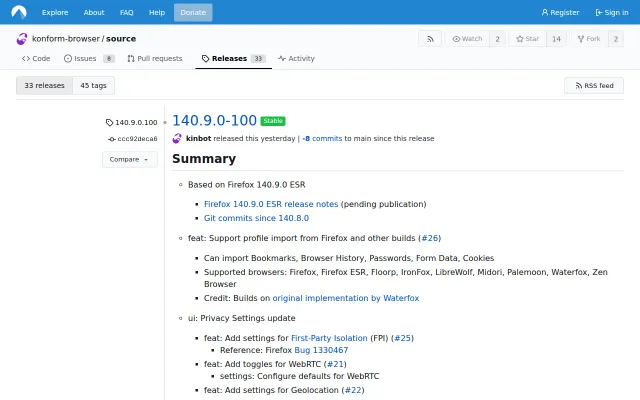Viewport: 640px width, 400px height.
Task: Show the 33 releases list
Action: 44,85
